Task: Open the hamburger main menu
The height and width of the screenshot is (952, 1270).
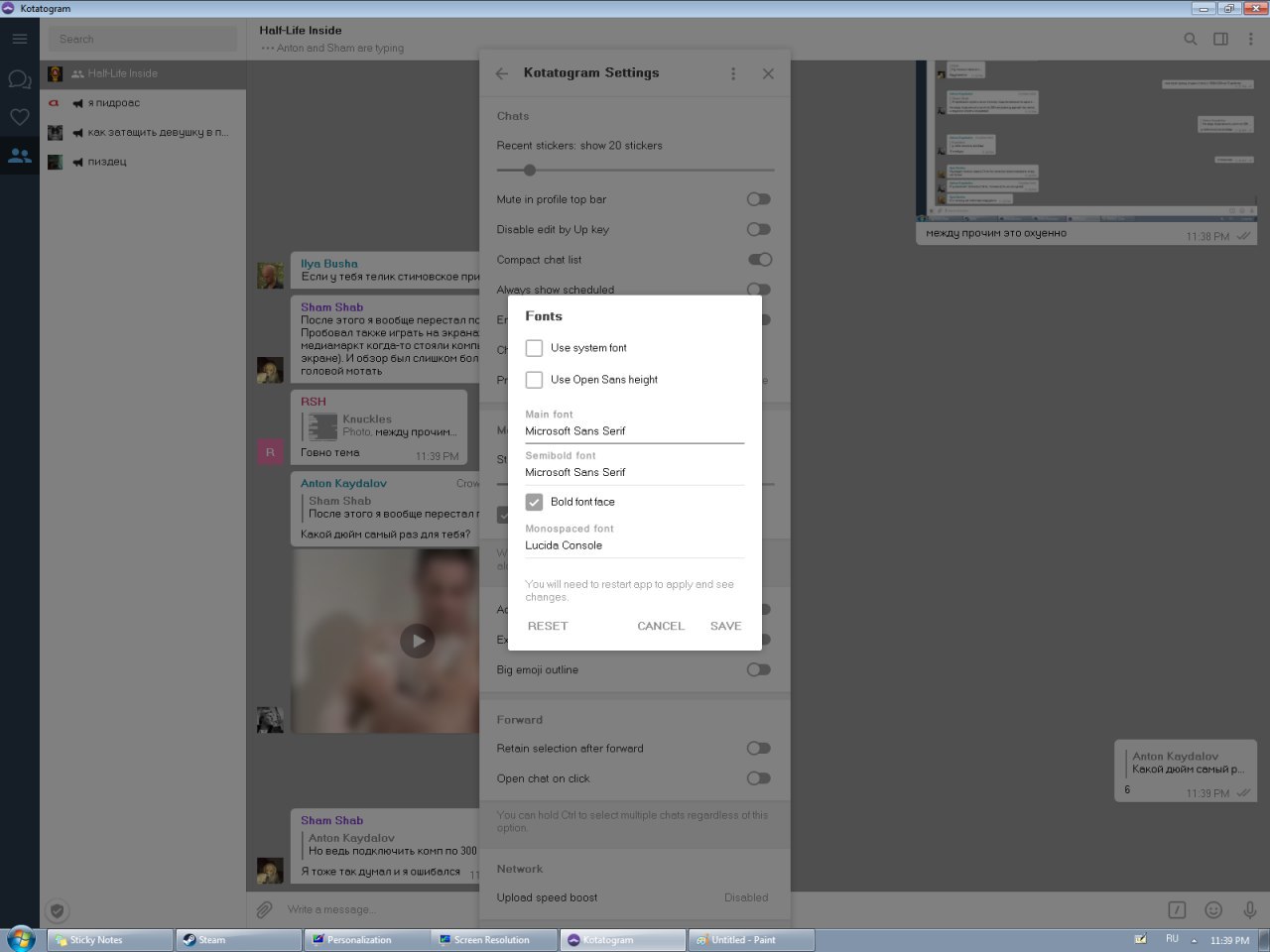Action: click(20, 39)
